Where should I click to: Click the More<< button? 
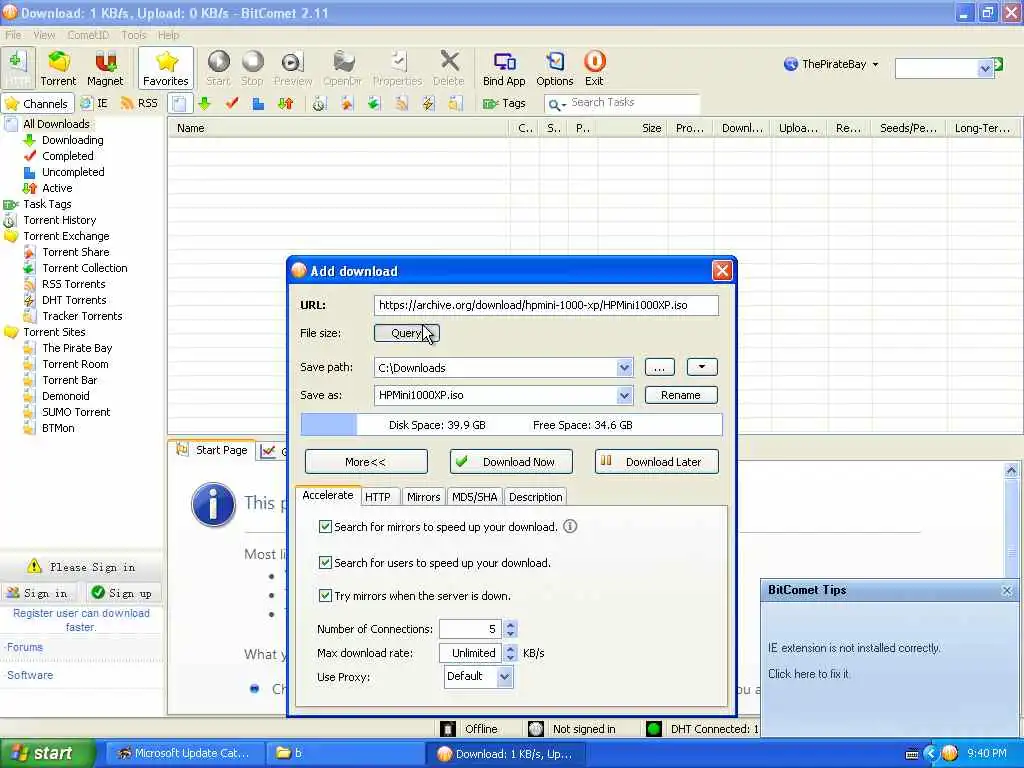tap(366, 462)
